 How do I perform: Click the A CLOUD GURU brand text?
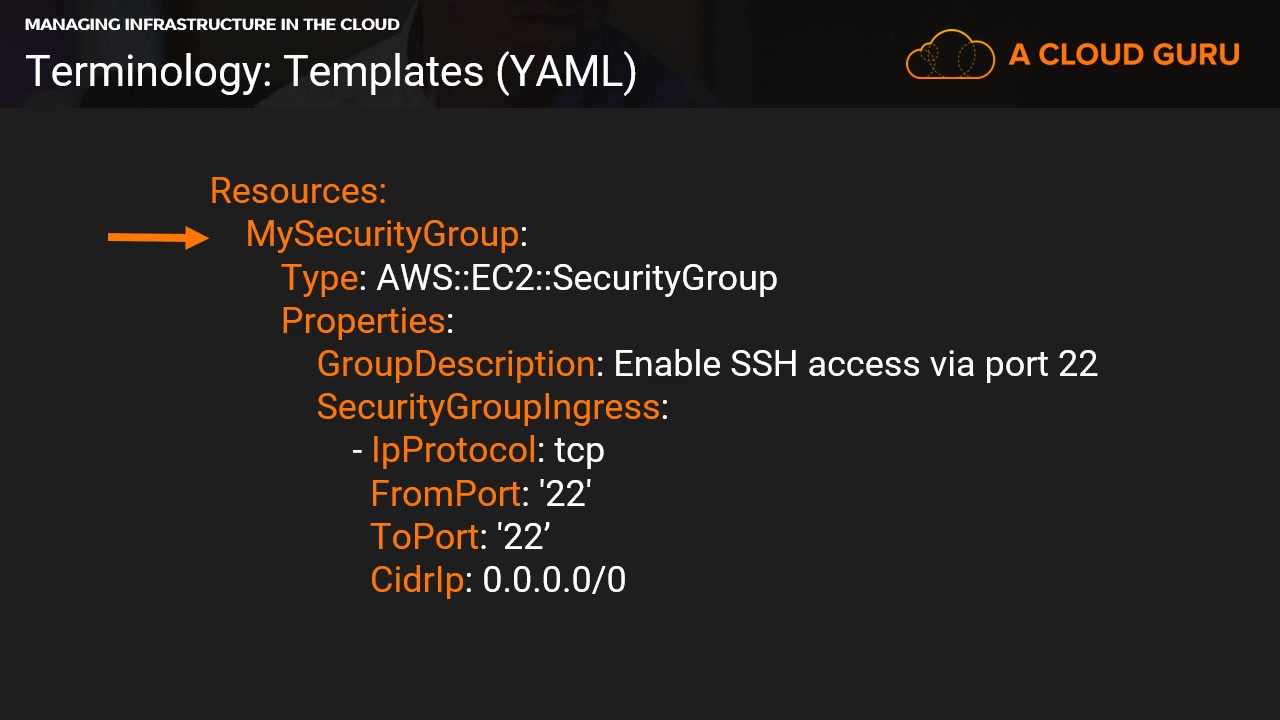pos(1124,55)
